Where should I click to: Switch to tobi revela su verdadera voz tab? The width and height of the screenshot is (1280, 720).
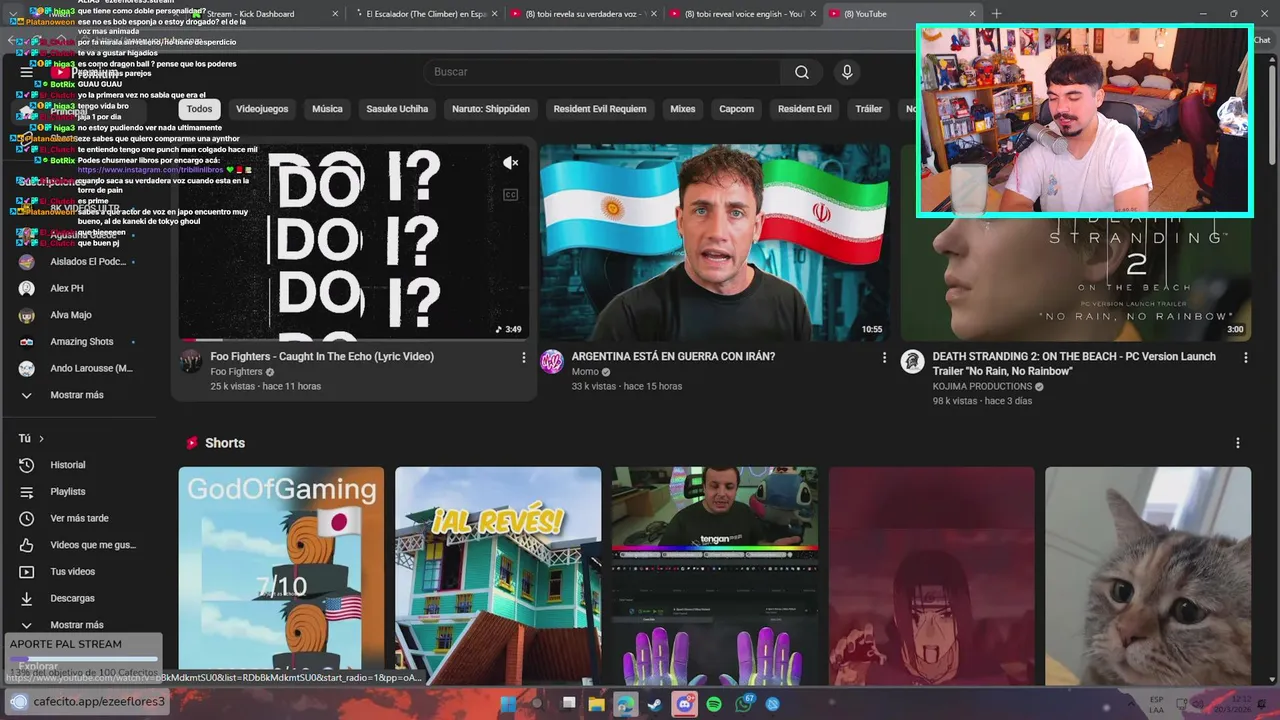click(x=582, y=14)
